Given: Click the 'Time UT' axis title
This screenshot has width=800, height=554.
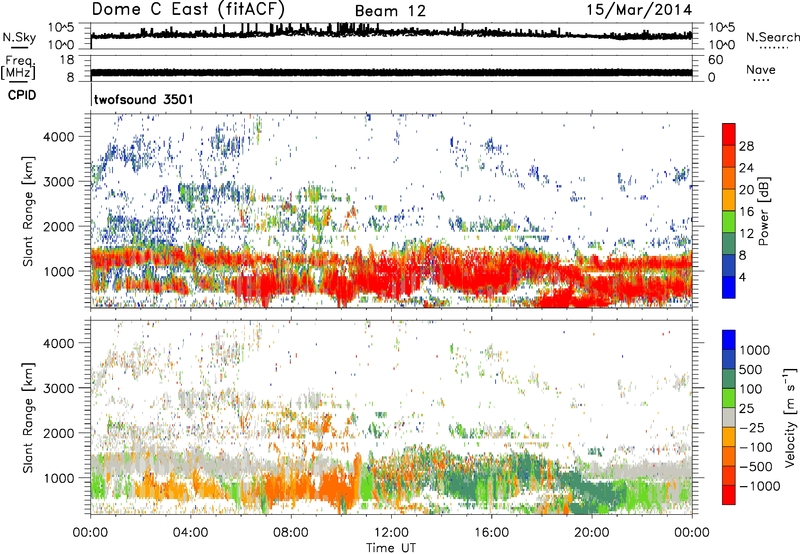Looking at the screenshot, I should coord(391,548).
